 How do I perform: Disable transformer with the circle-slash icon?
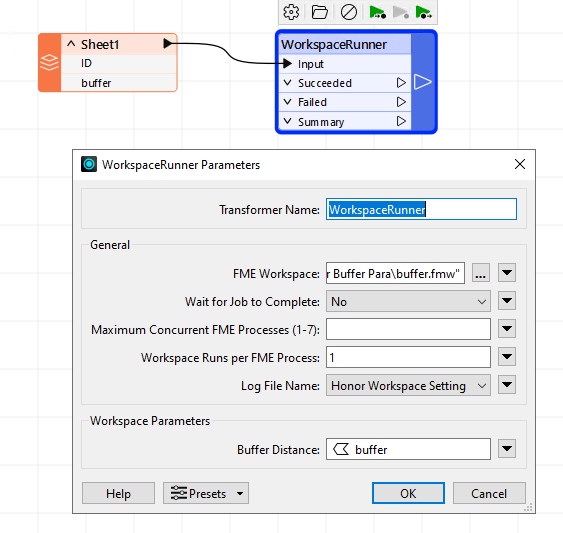coord(349,12)
